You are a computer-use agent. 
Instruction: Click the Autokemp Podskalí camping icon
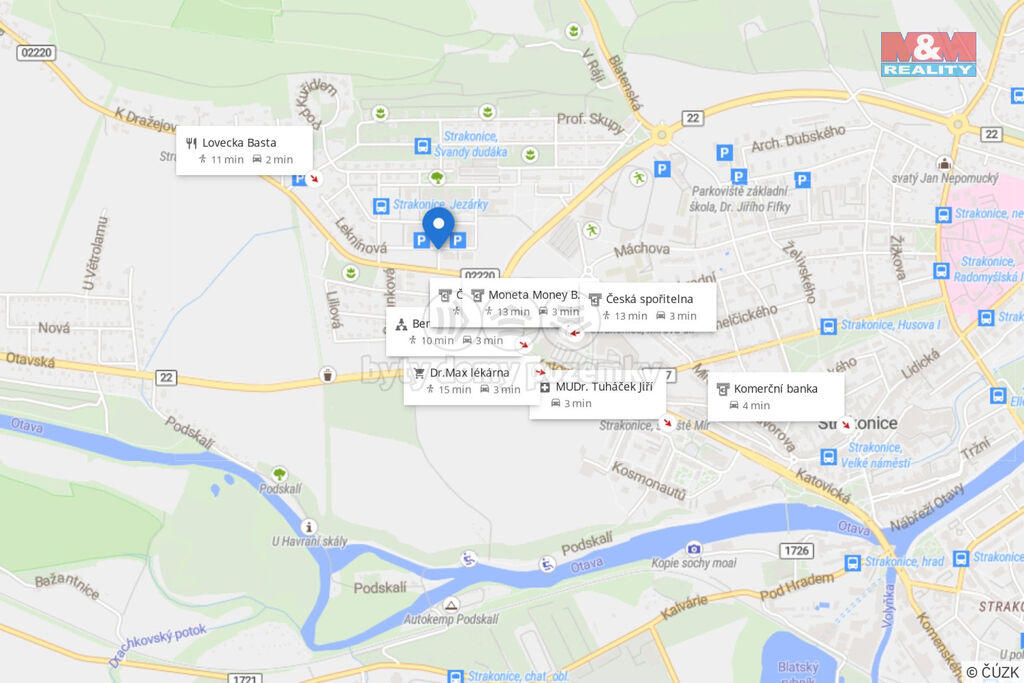tap(451, 605)
